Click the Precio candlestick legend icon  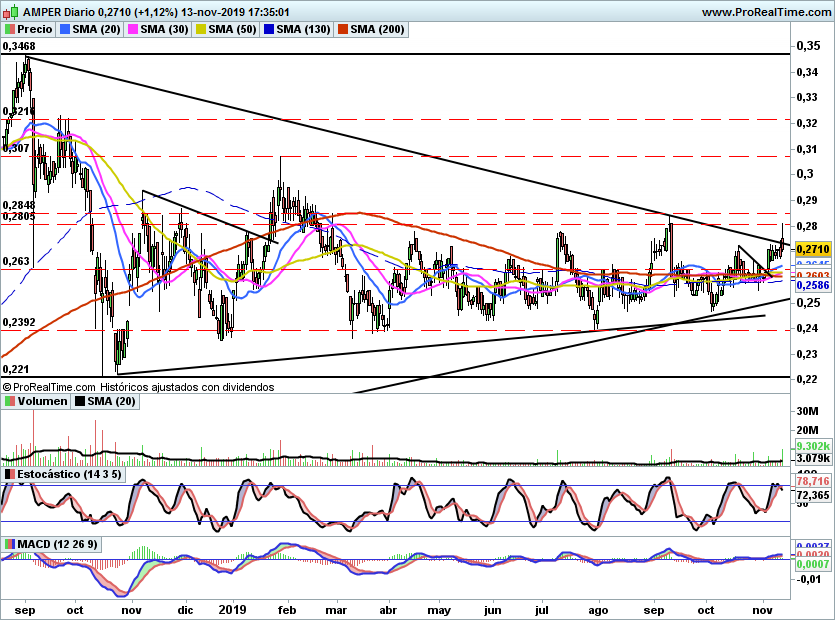coord(10,29)
